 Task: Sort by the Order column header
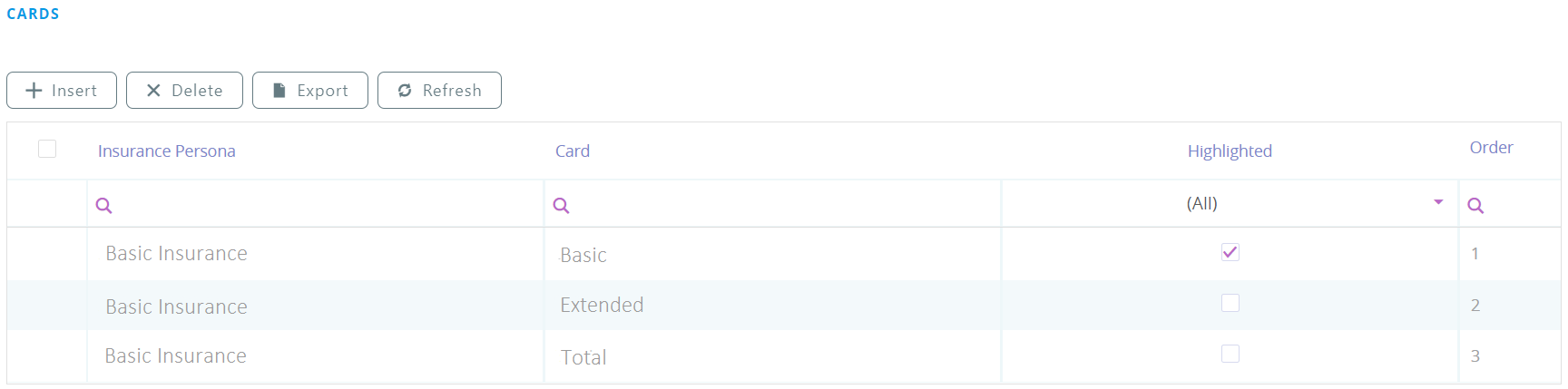(x=1491, y=148)
